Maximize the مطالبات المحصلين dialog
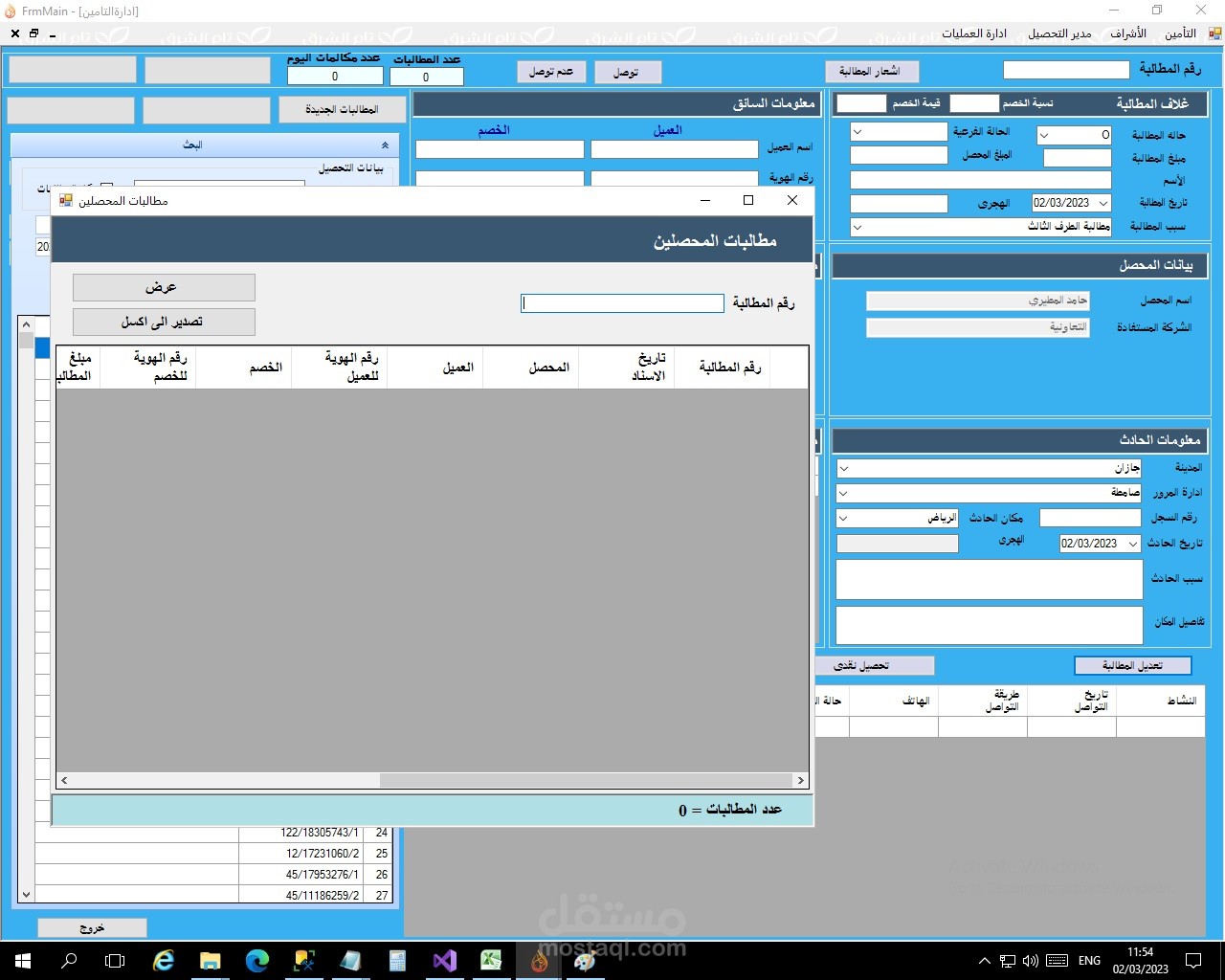The image size is (1225, 980). 748,200
